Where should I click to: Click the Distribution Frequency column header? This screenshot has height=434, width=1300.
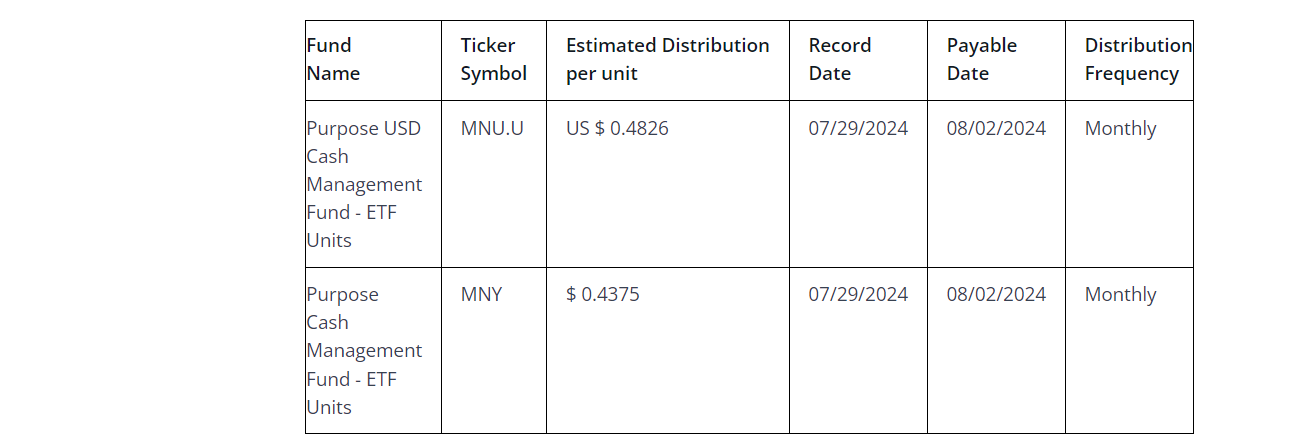click(1137, 60)
